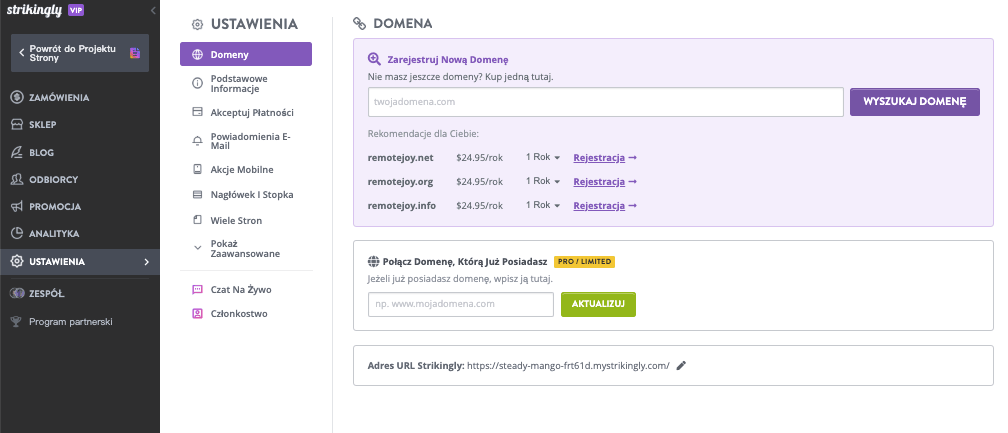Edit Strikingly URL with pencil icon
This screenshot has width=1008, height=433.
681,366
